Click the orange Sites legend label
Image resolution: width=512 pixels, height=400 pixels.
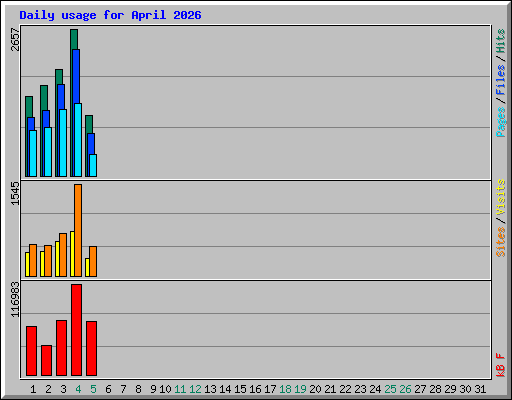[500, 242]
